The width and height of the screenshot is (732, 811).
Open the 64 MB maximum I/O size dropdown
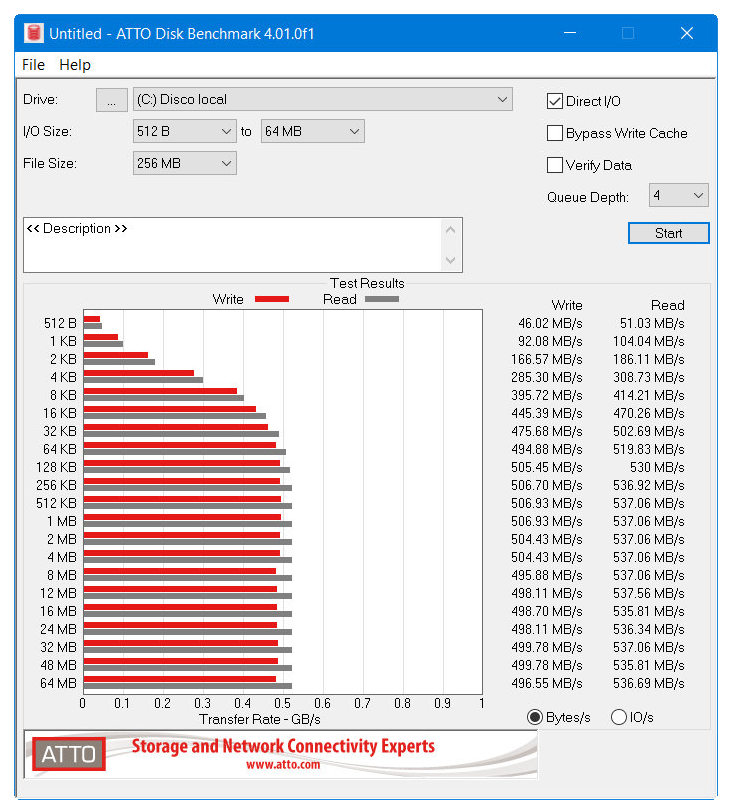click(312, 131)
